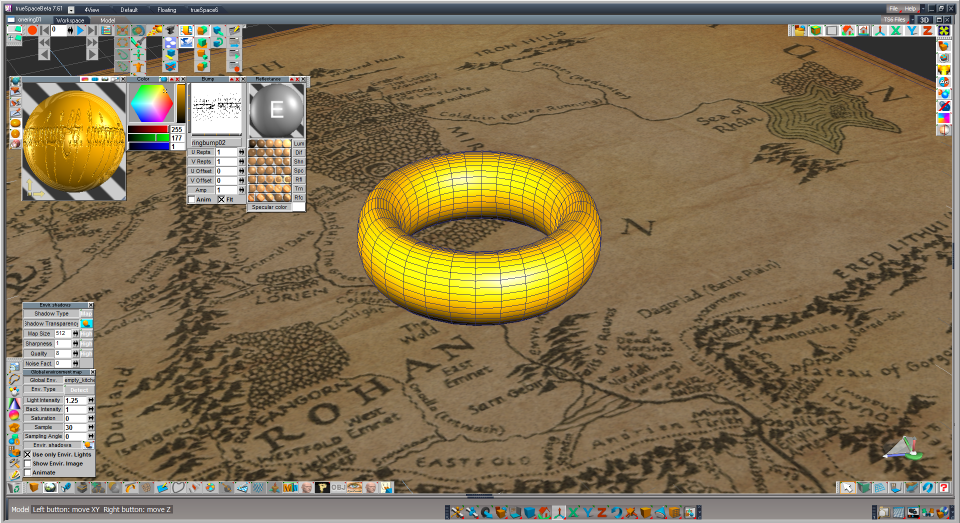Adjust the vertical brightness slider in Color panel

click(181, 103)
